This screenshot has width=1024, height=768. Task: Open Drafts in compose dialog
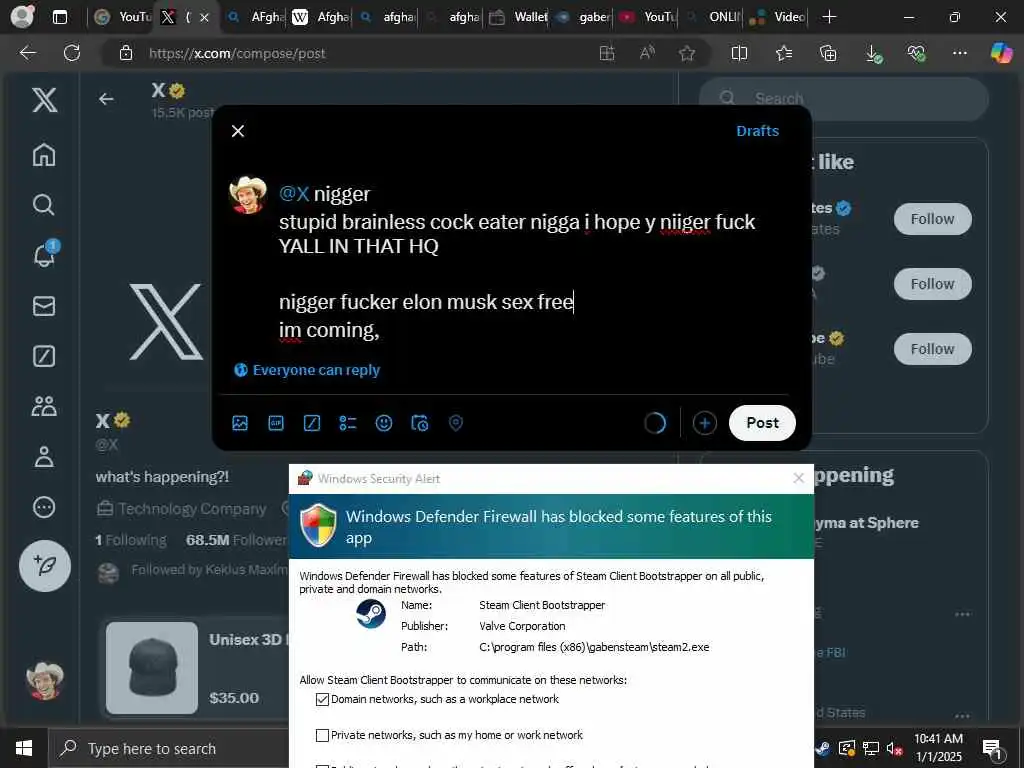(758, 131)
